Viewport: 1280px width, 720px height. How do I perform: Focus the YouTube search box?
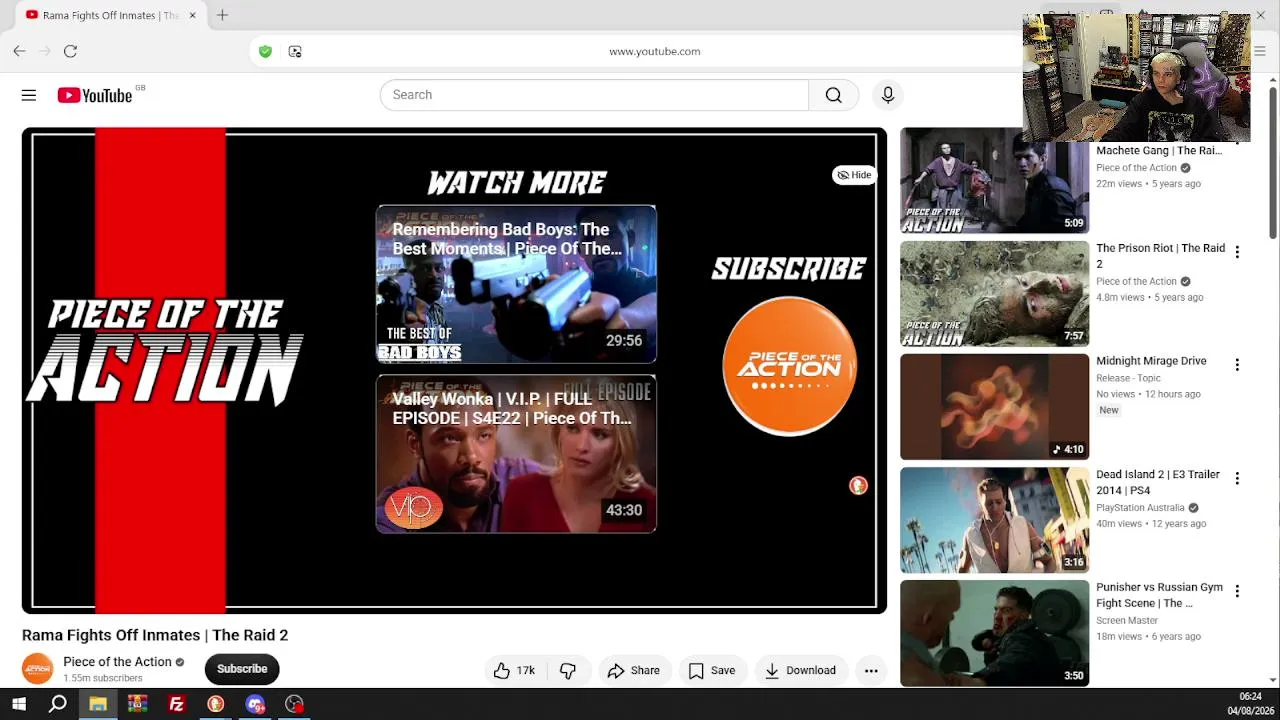point(594,95)
